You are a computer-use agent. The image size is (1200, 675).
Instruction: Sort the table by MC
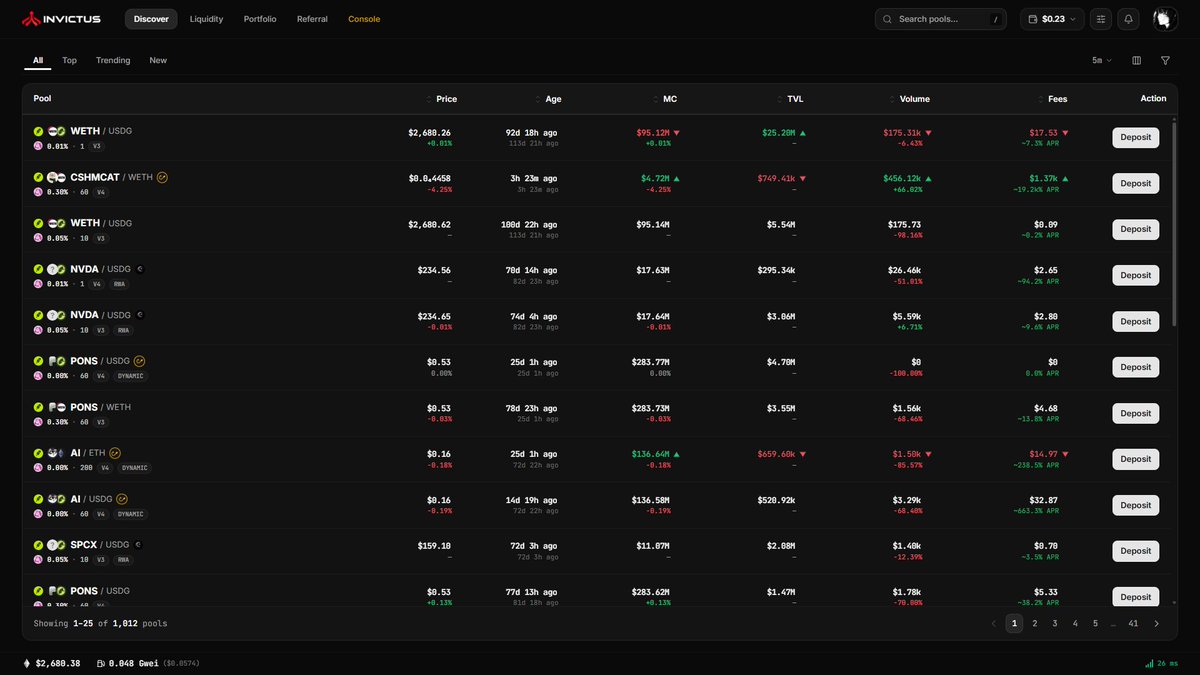pos(665,99)
